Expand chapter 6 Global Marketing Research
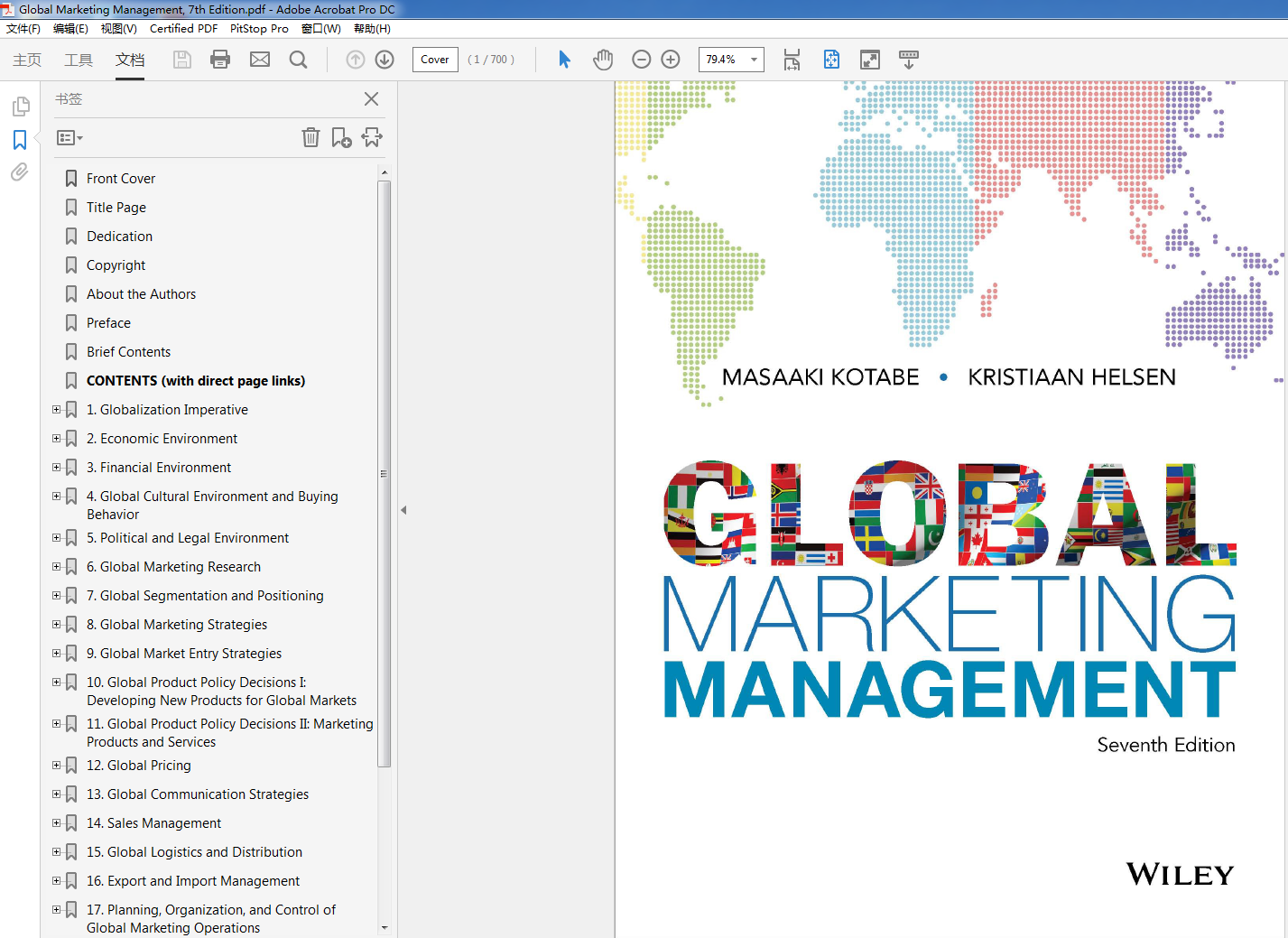 56,567
